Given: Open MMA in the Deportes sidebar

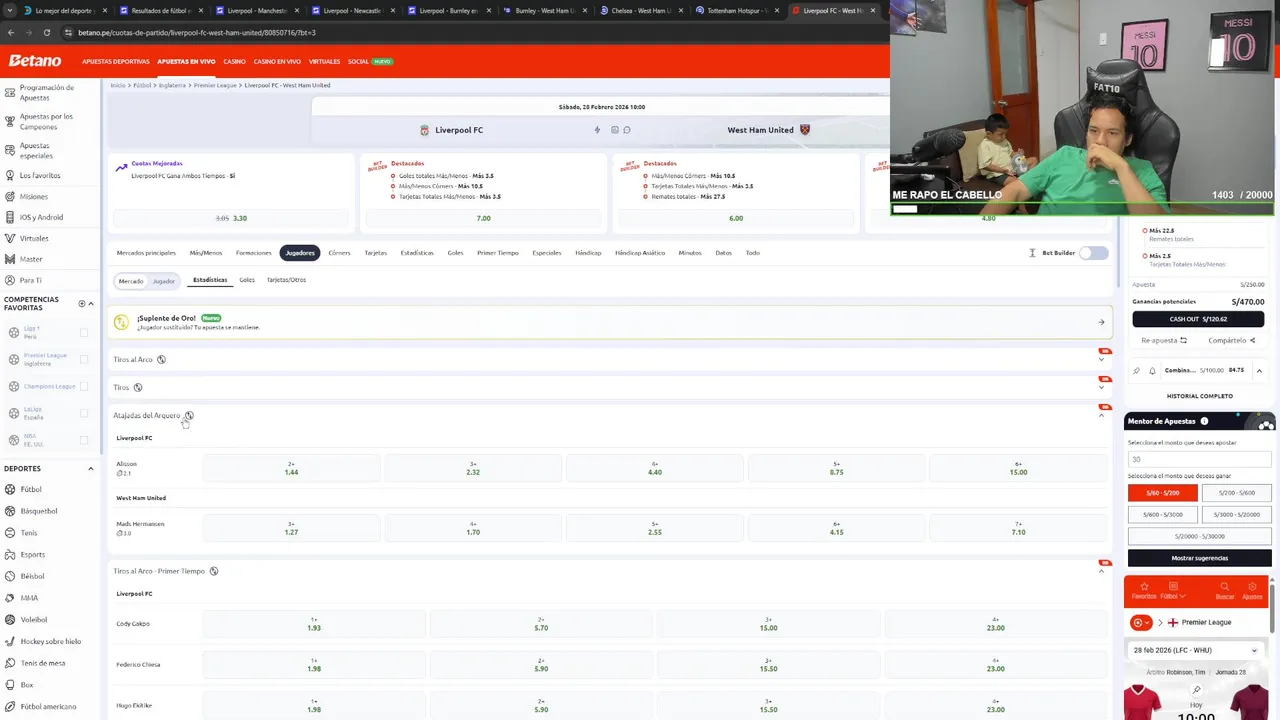Looking at the screenshot, I should 29,598.
